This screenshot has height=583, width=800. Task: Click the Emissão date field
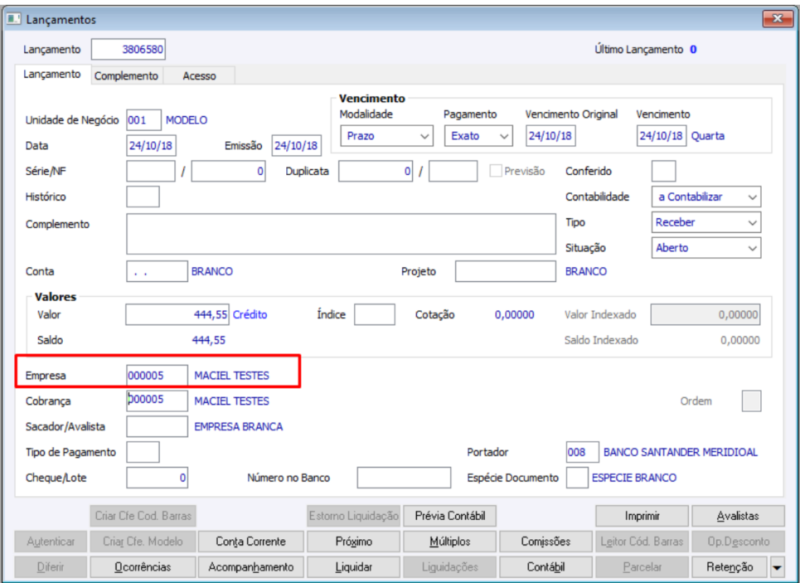296,146
